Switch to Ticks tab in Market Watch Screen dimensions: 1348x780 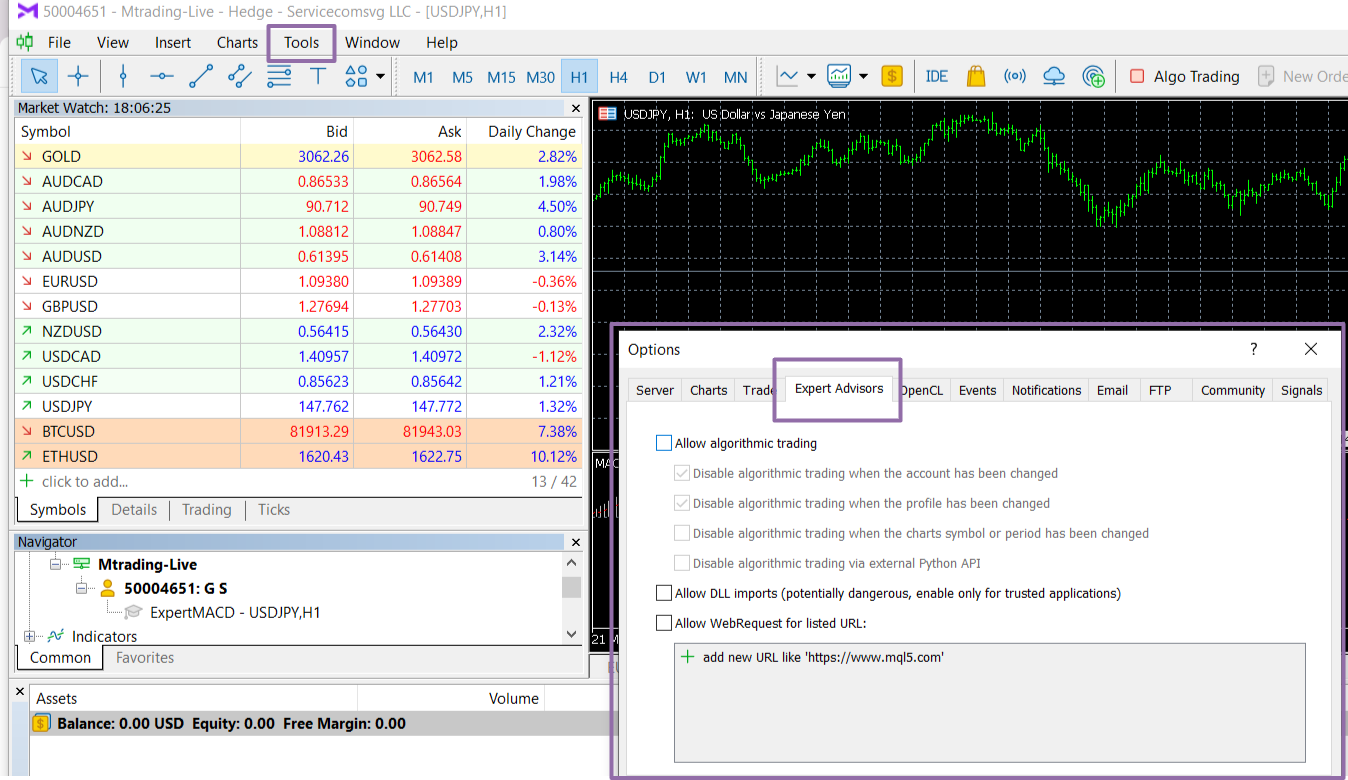(274, 510)
